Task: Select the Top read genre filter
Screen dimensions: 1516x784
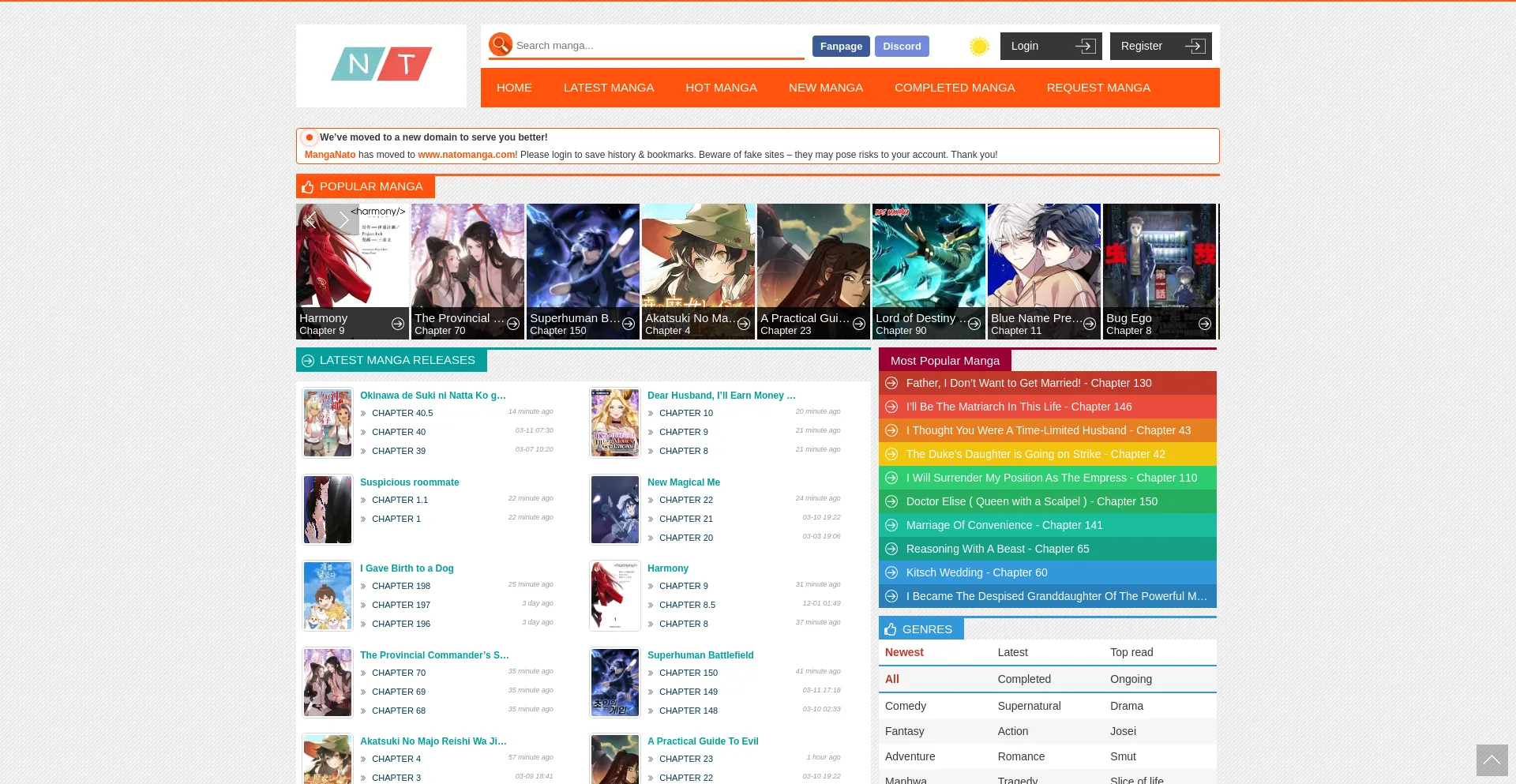Action: click(1131, 652)
